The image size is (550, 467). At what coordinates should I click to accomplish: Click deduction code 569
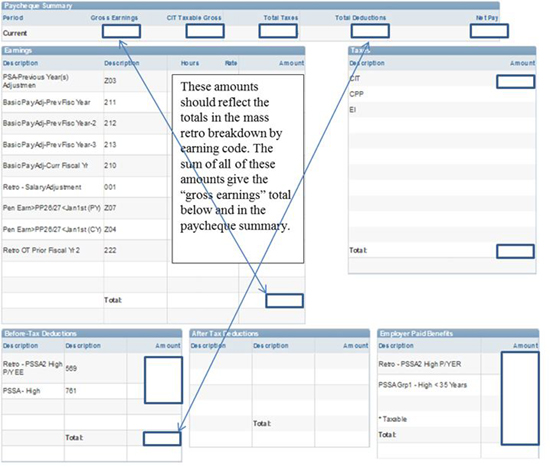(71, 368)
